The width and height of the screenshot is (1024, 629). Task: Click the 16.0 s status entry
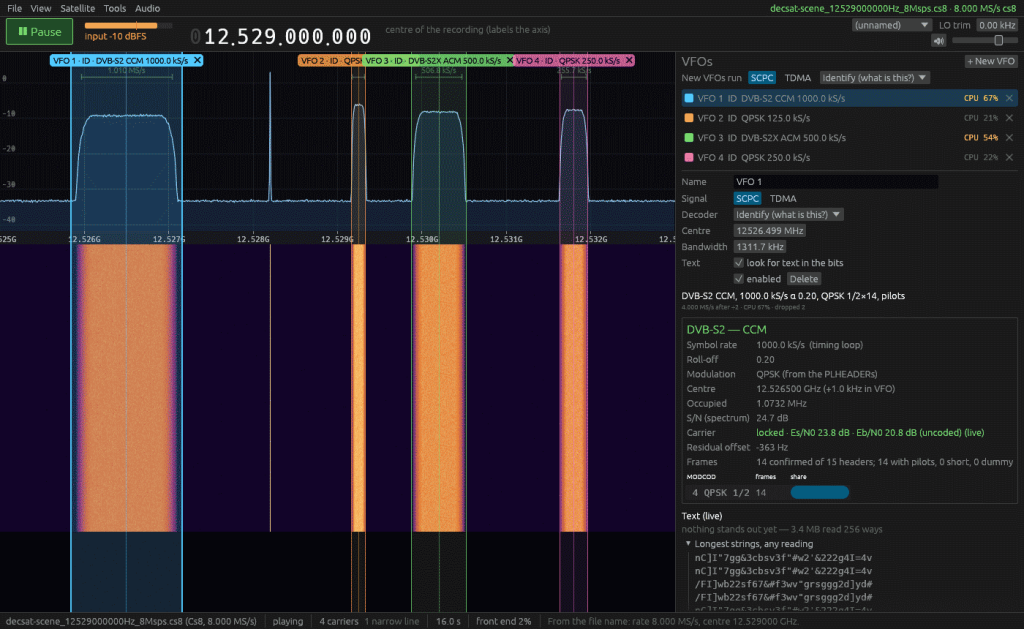point(448,621)
